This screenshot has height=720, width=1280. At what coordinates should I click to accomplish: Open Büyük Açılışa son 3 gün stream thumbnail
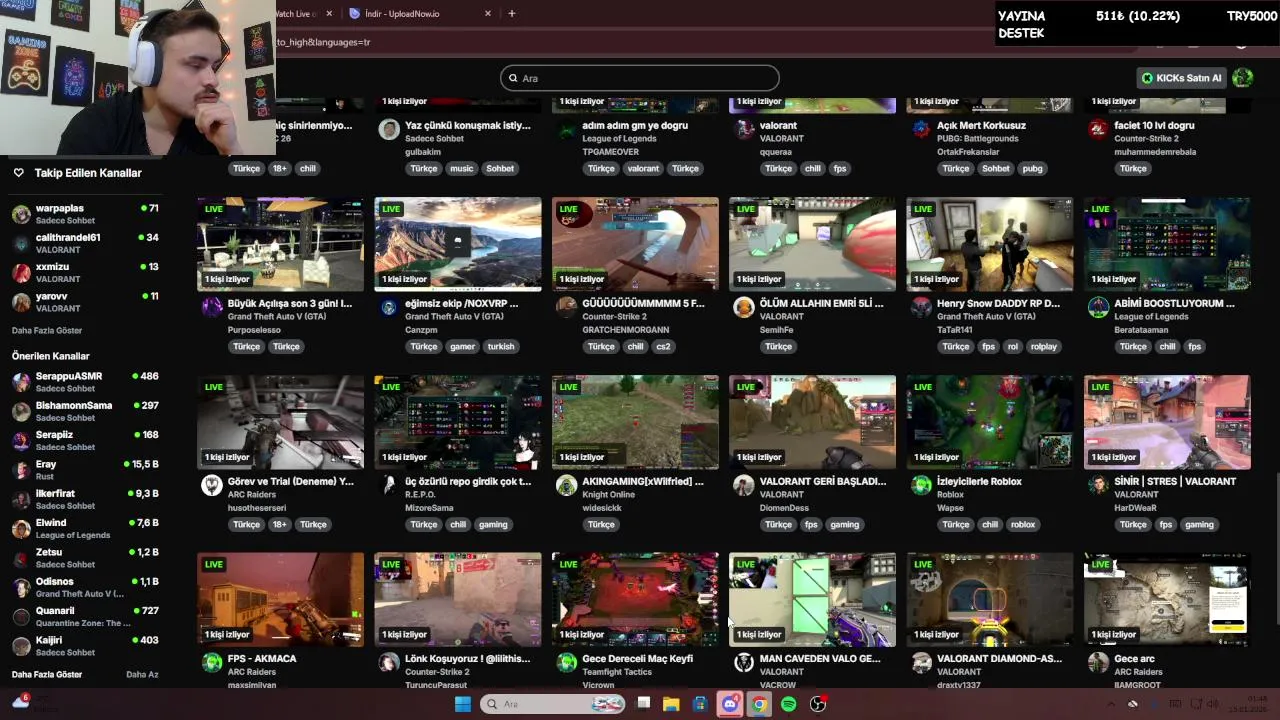click(280, 244)
